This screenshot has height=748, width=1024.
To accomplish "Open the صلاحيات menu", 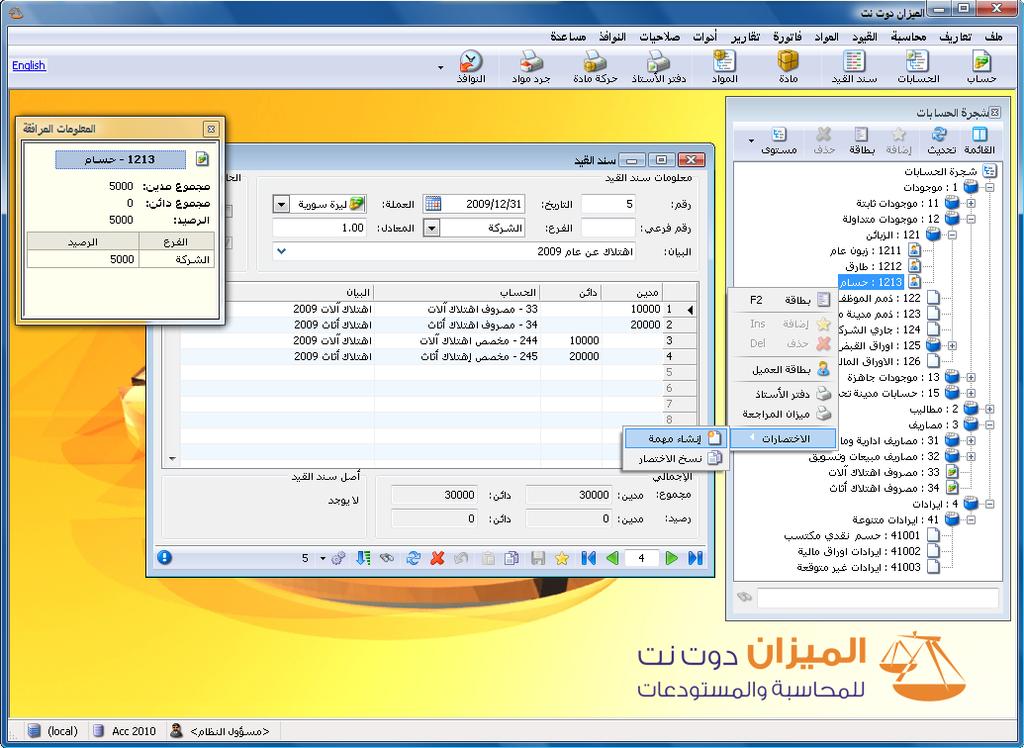I will pyautogui.click(x=660, y=37).
